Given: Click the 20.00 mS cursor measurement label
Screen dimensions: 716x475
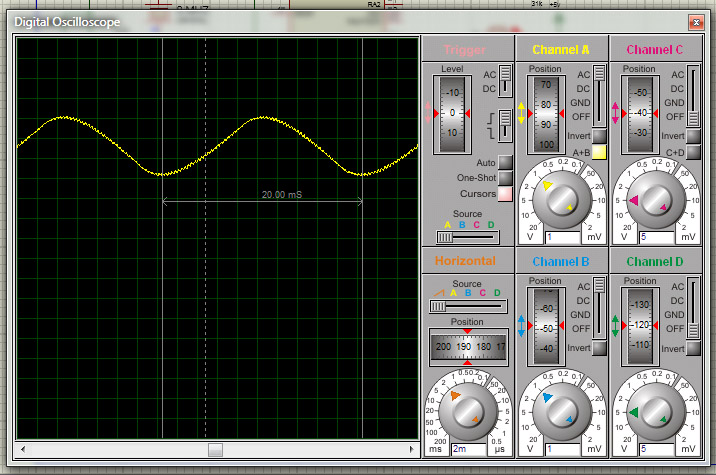Looking at the screenshot, I should click(x=282, y=195).
